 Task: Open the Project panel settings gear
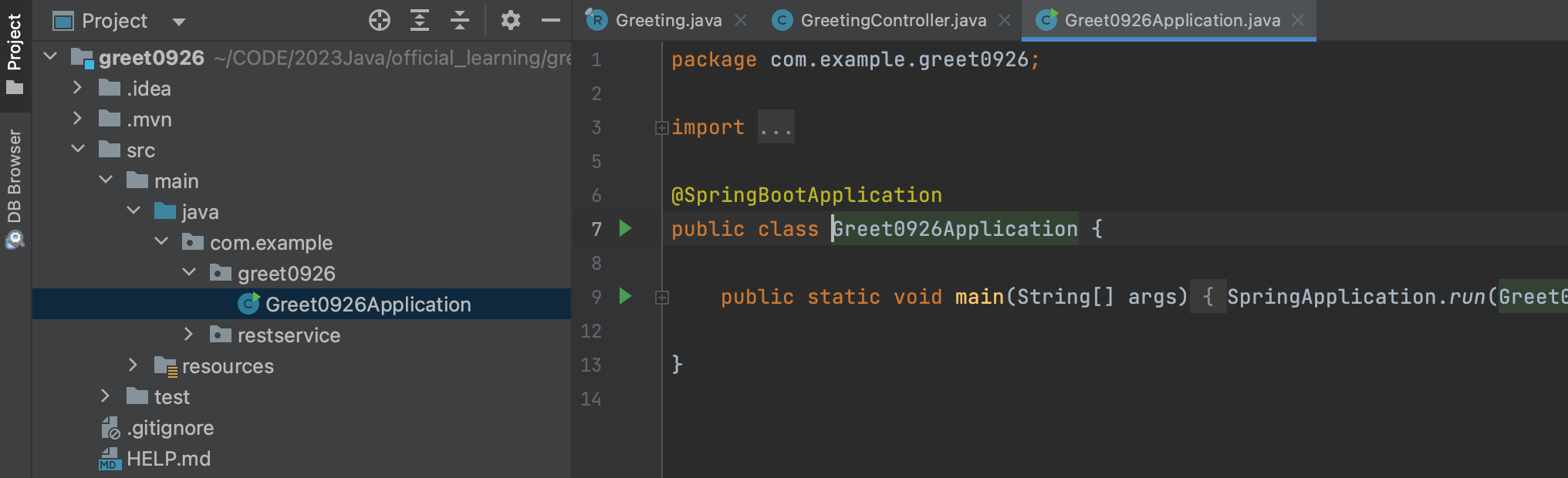tap(510, 21)
